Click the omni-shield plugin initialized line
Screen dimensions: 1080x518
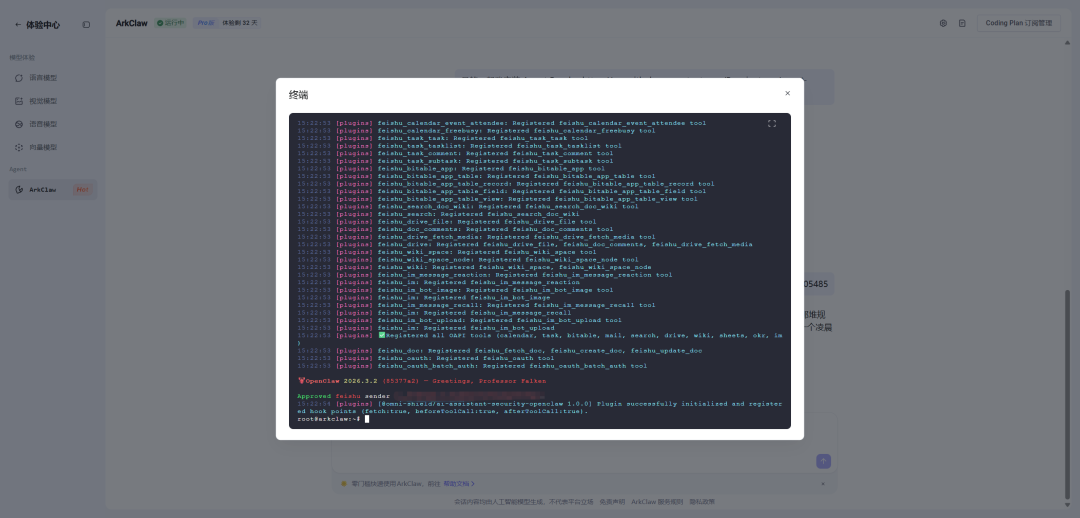tap(540, 407)
